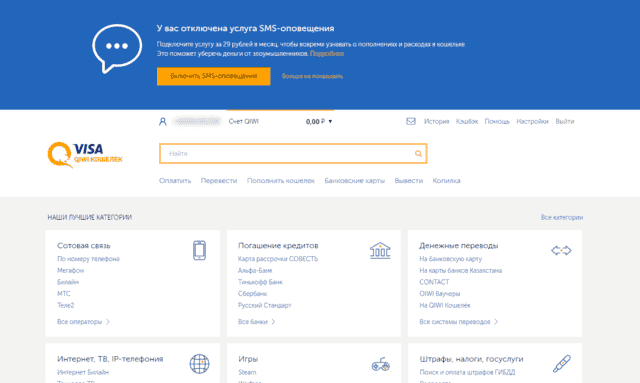Image resolution: width=640 pixels, height=383 pixels.
Task: Click the gamepad icon in Игры card
Action: click(x=380, y=364)
